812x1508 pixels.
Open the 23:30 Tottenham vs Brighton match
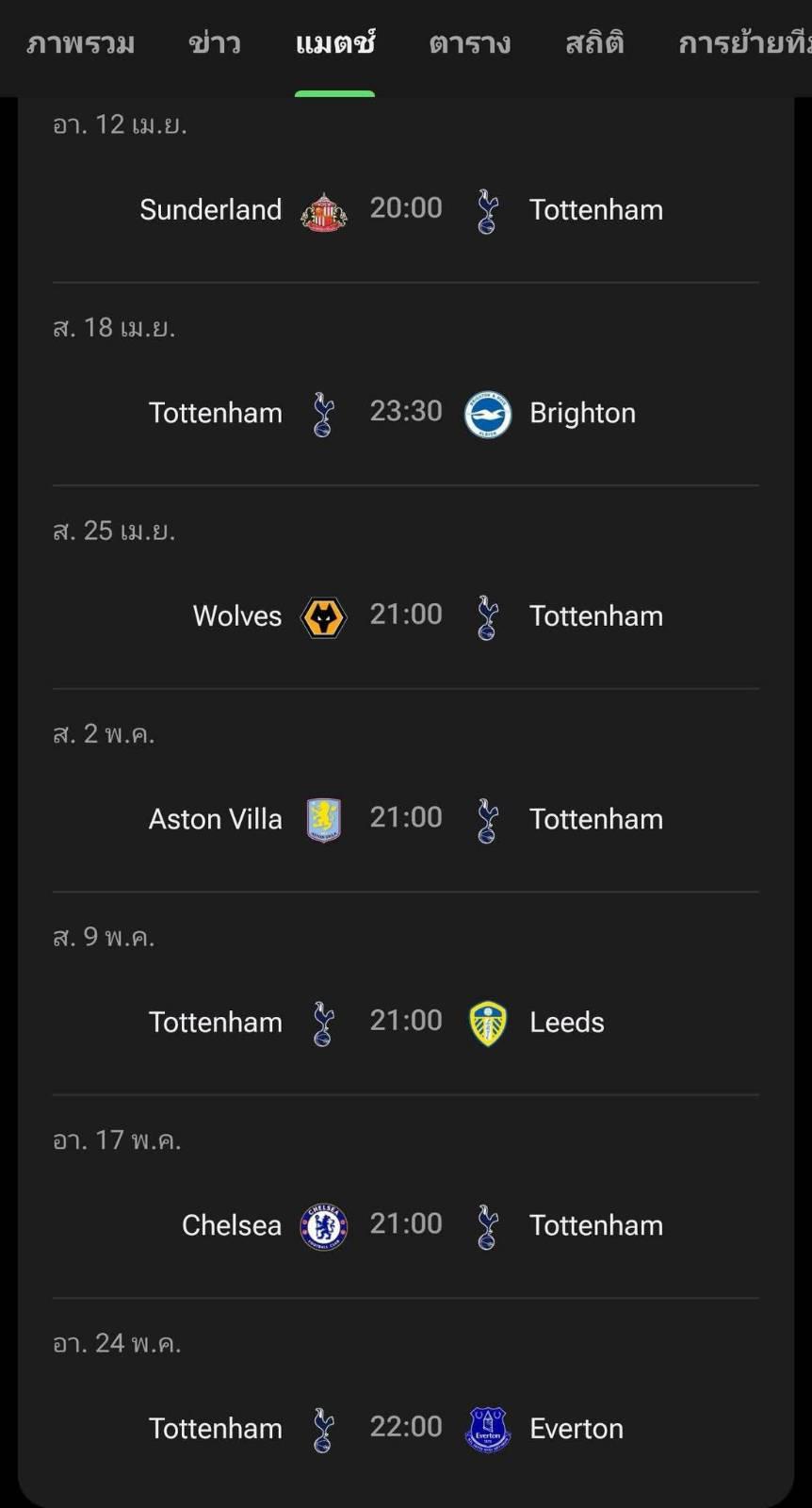[x=406, y=412]
